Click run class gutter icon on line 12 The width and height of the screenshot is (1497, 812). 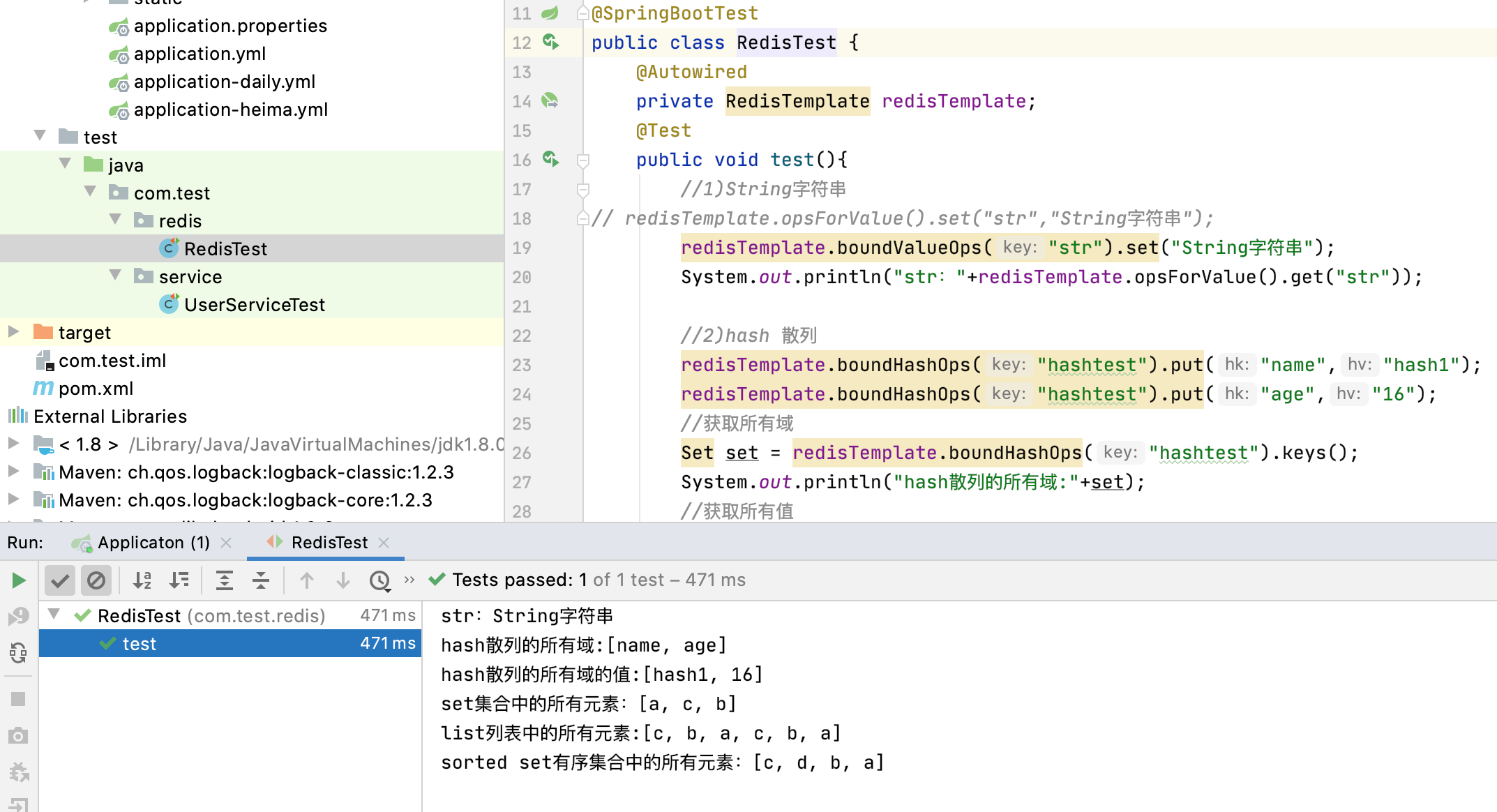(x=551, y=43)
